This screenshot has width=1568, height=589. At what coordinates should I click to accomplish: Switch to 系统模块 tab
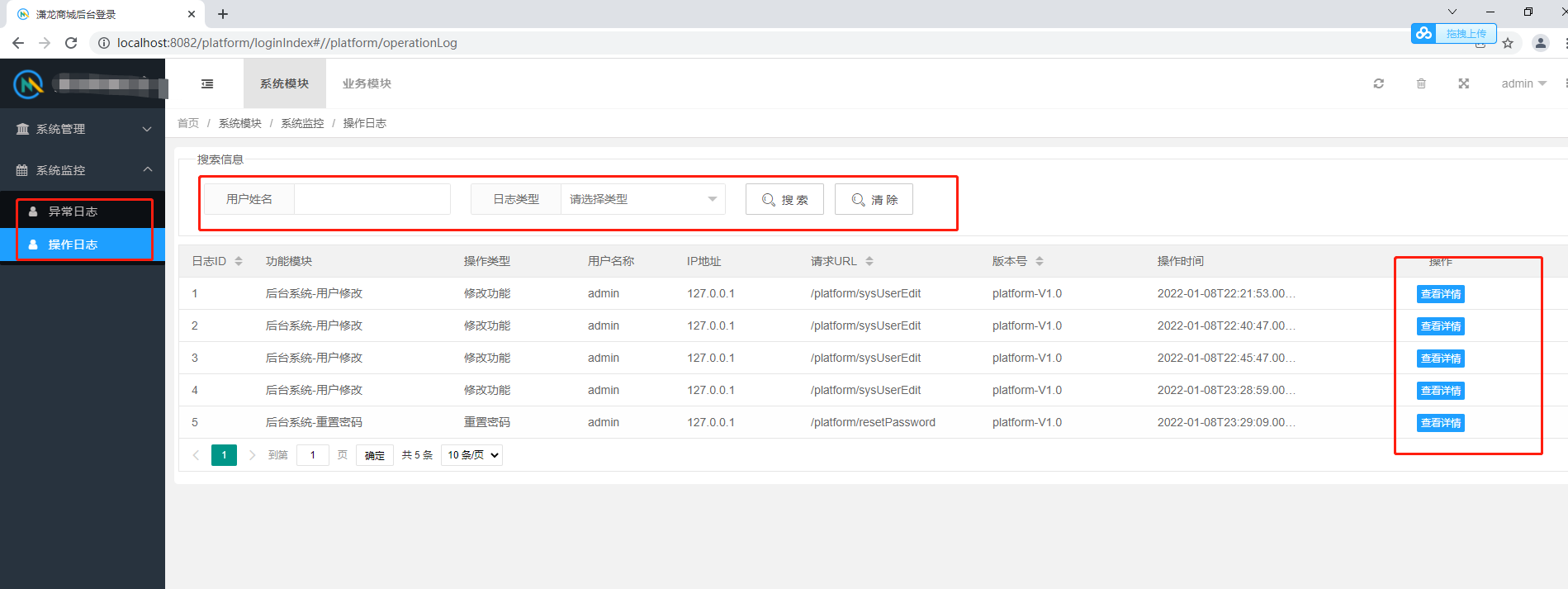pyautogui.click(x=285, y=83)
